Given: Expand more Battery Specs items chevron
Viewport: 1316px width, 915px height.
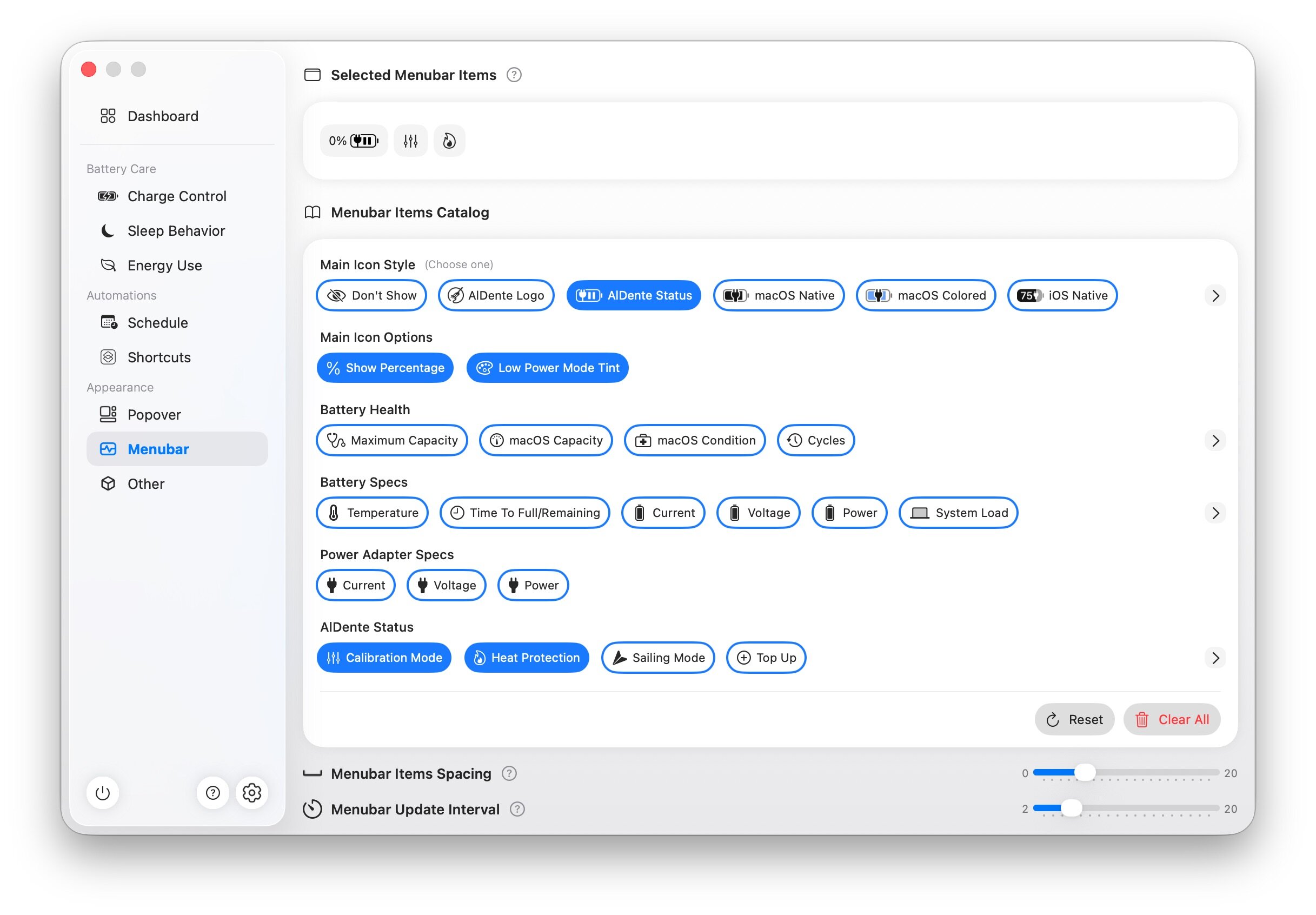Looking at the screenshot, I should (x=1215, y=513).
